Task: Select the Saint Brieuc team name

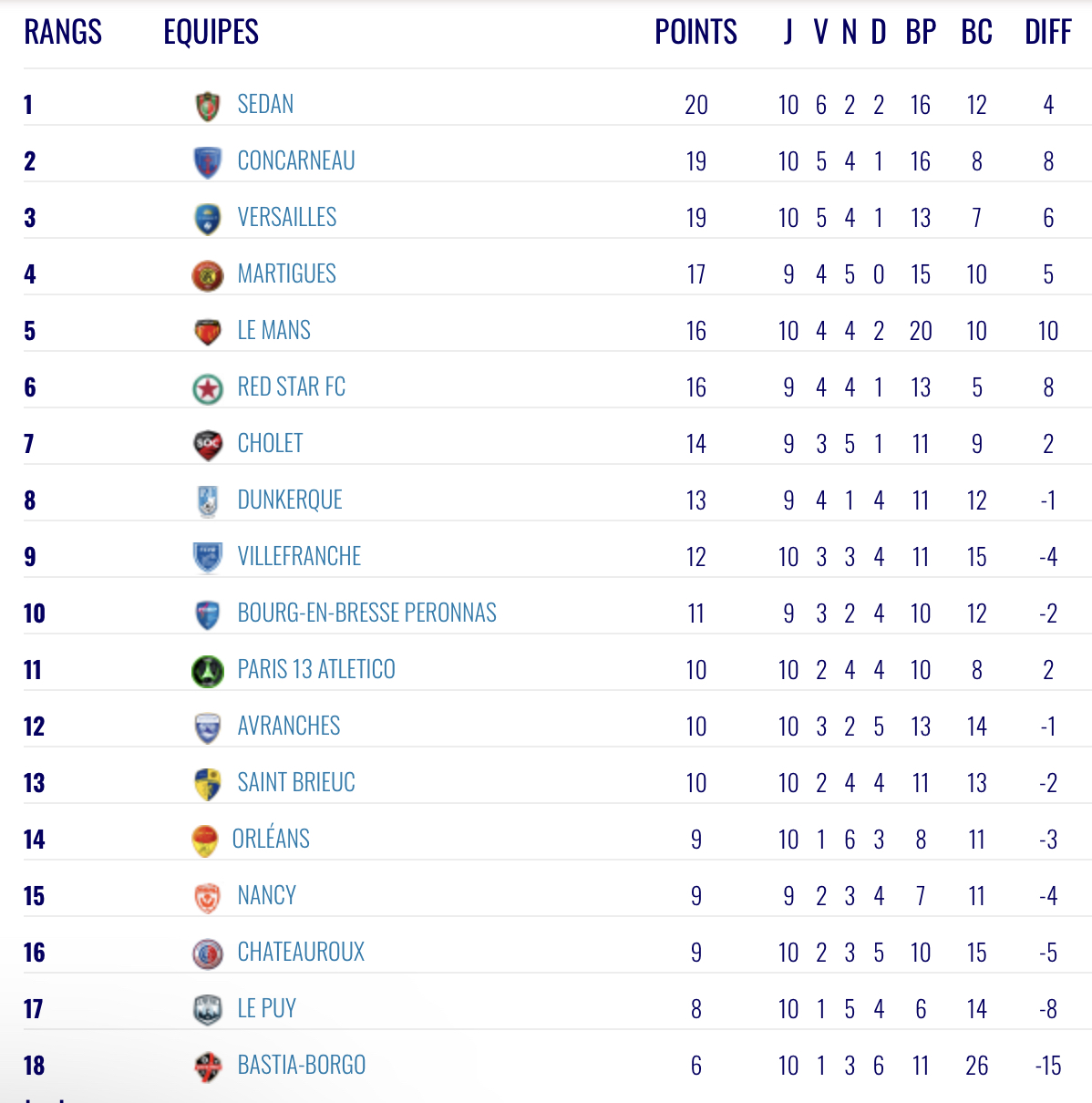Action: [x=296, y=782]
